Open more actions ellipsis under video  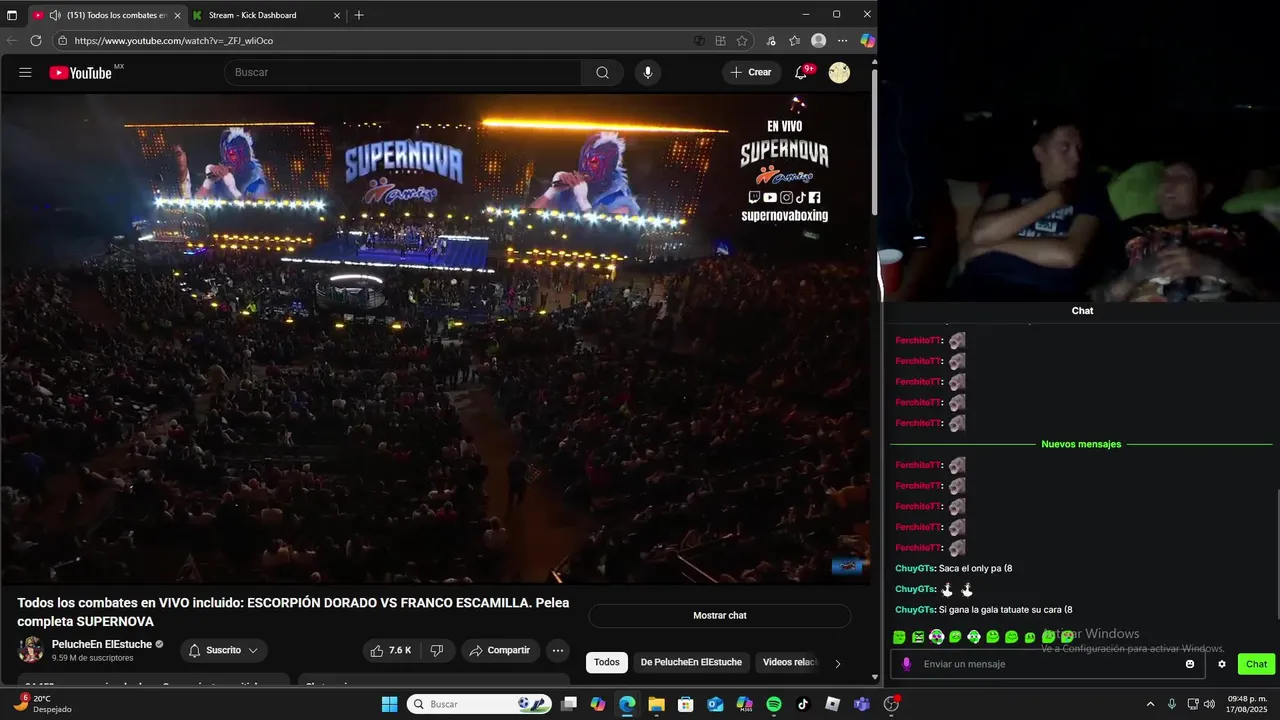[558, 650]
